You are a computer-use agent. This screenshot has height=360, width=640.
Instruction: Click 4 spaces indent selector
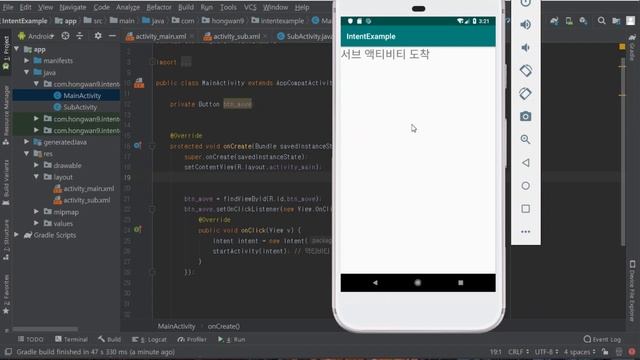click(x=580, y=351)
